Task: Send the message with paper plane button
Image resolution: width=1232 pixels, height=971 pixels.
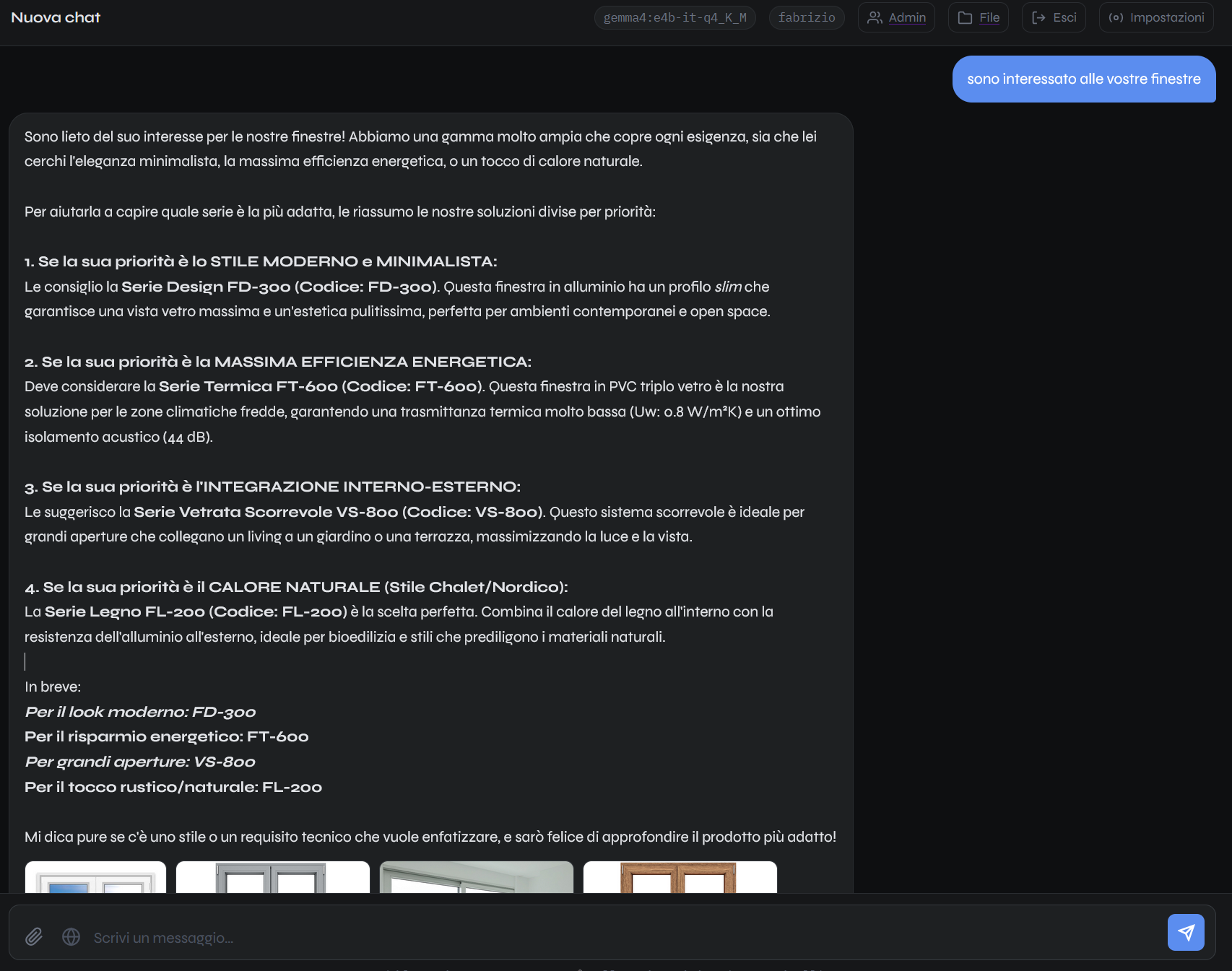Action: click(x=1185, y=932)
